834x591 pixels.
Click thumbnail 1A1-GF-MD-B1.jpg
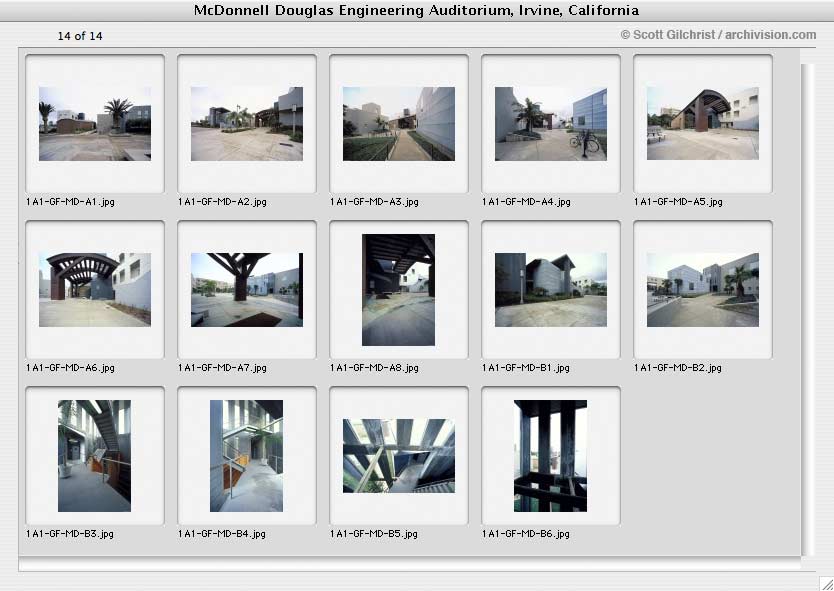(x=551, y=290)
